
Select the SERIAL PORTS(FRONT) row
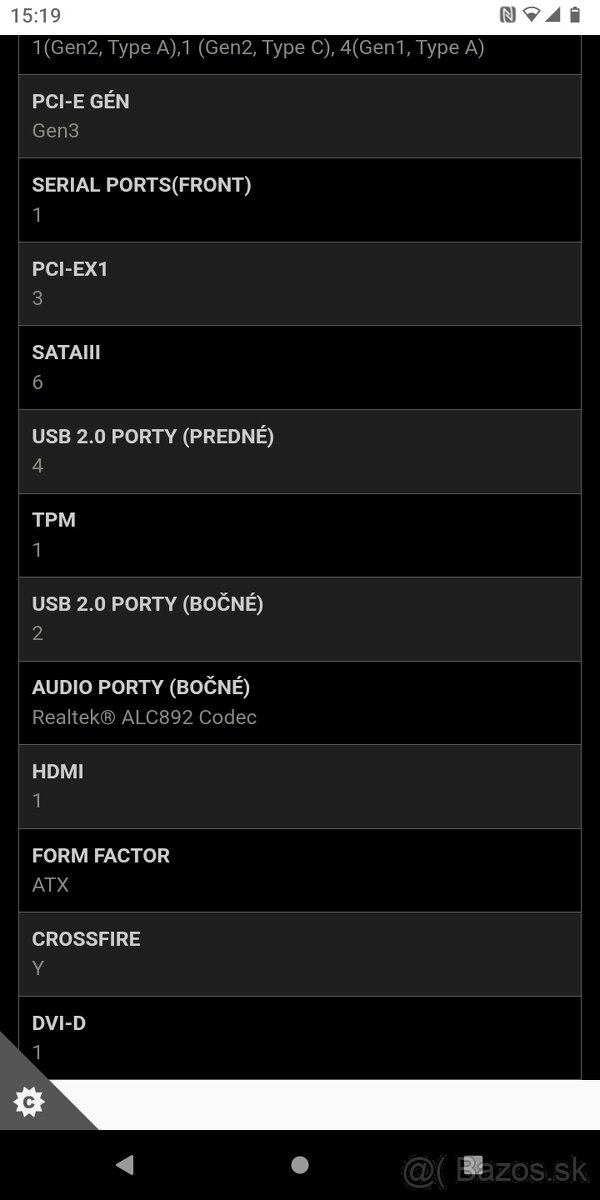(300, 200)
